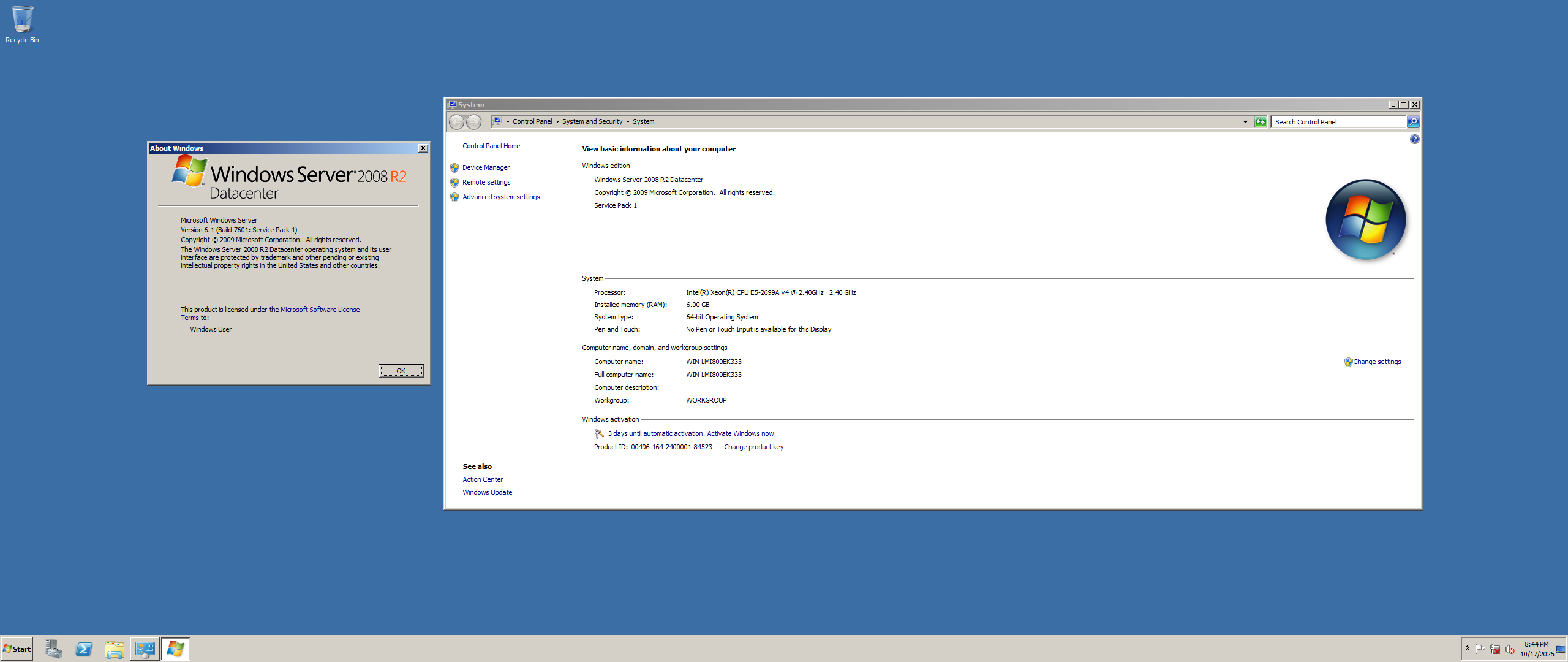This screenshot has width=1568, height=662.
Task: Show hidden tray icons arrow
Action: (1467, 649)
